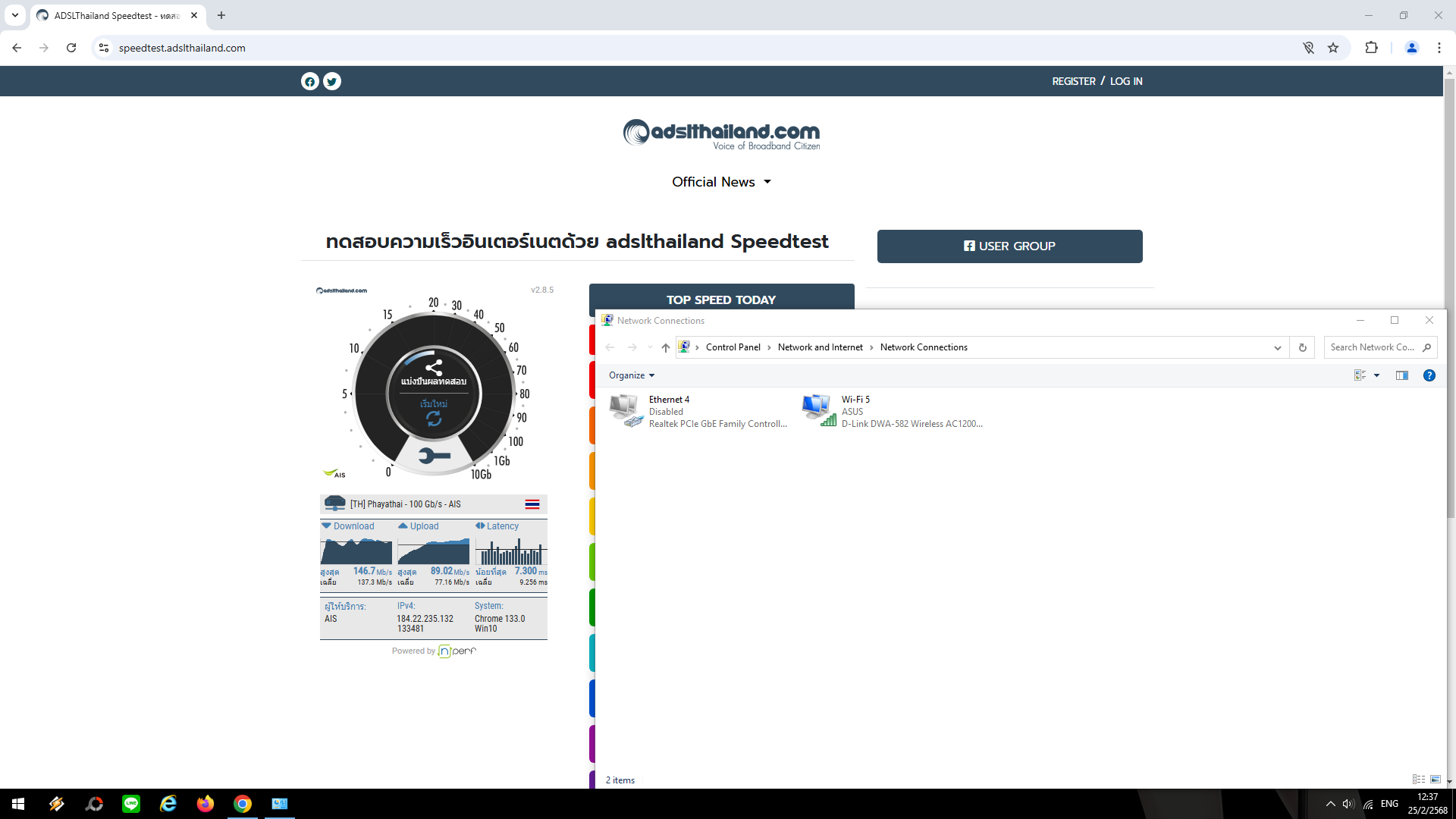Bookmark this page with star icon
The width and height of the screenshot is (1456, 819).
(x=1333, y=48)
